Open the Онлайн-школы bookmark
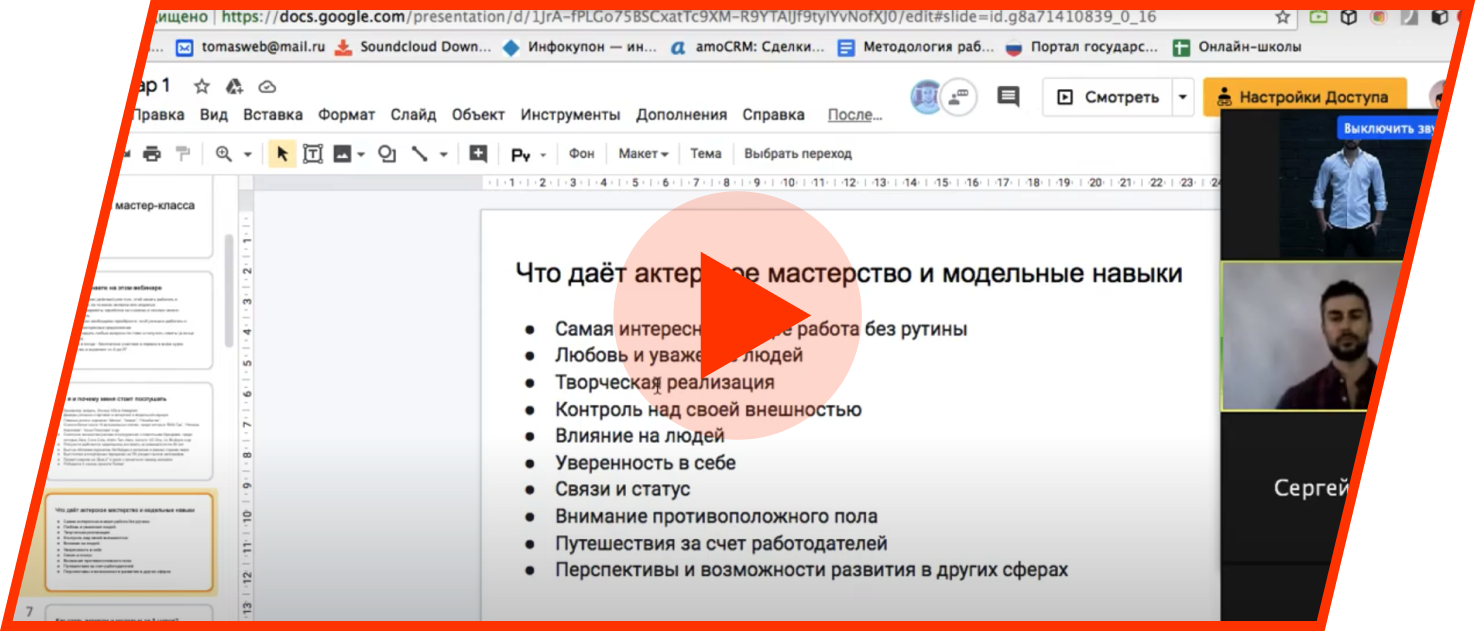Viewport: 1476px width, 631px height. (x=1238, y=47)
